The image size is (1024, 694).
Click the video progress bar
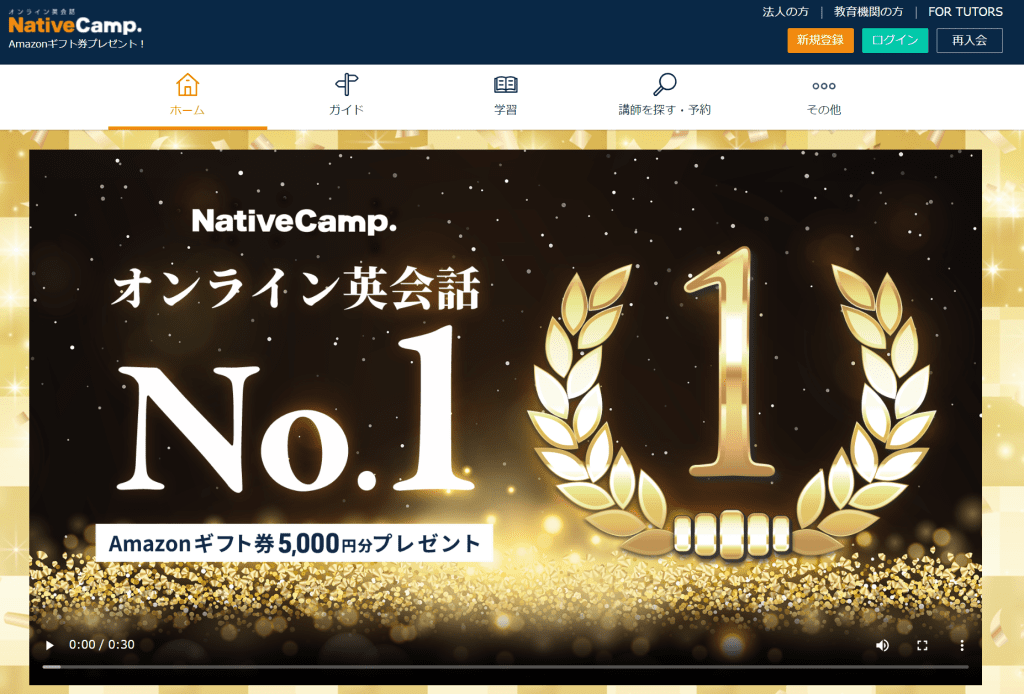pyautogui.click(x=505, y=667)
